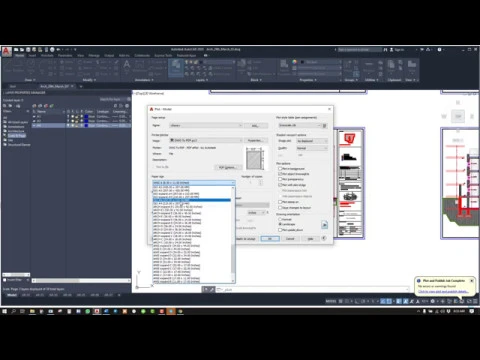The width and height of the screenshot is (480, 360).
Task: Click the plot and publish details link in notification
Action: point(443,292)
